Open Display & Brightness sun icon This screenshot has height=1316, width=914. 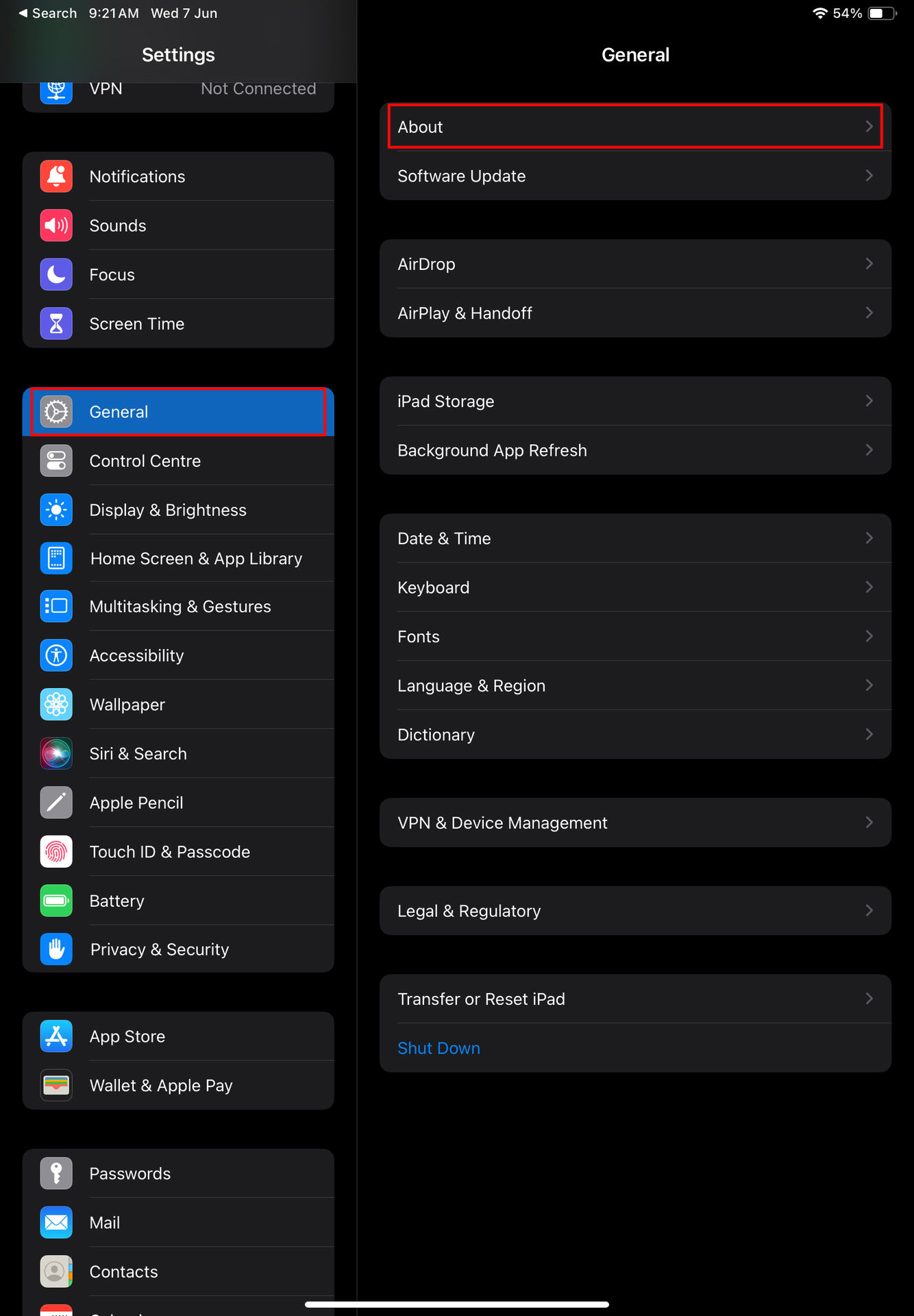[x=56, y=510]
